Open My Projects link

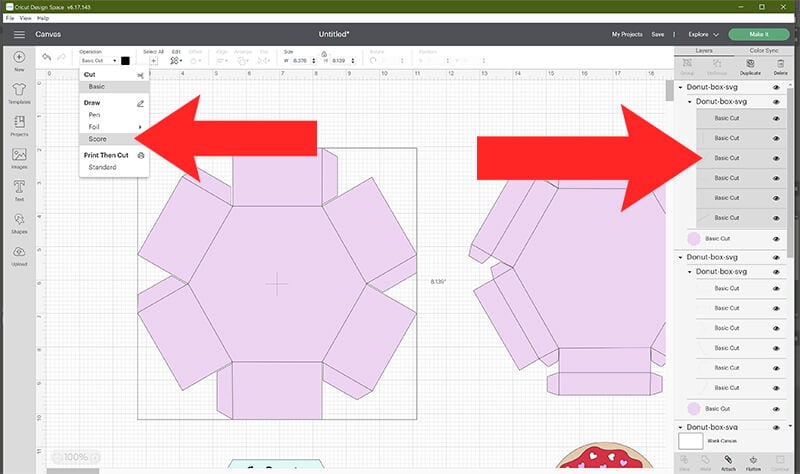pyautogui.click(x=627, y=34)
